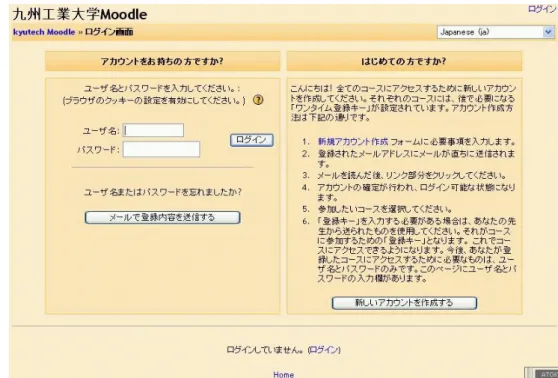Open the Japanese (ja) language dropdown
558x378 pixels.
click(x=495, y=32)
